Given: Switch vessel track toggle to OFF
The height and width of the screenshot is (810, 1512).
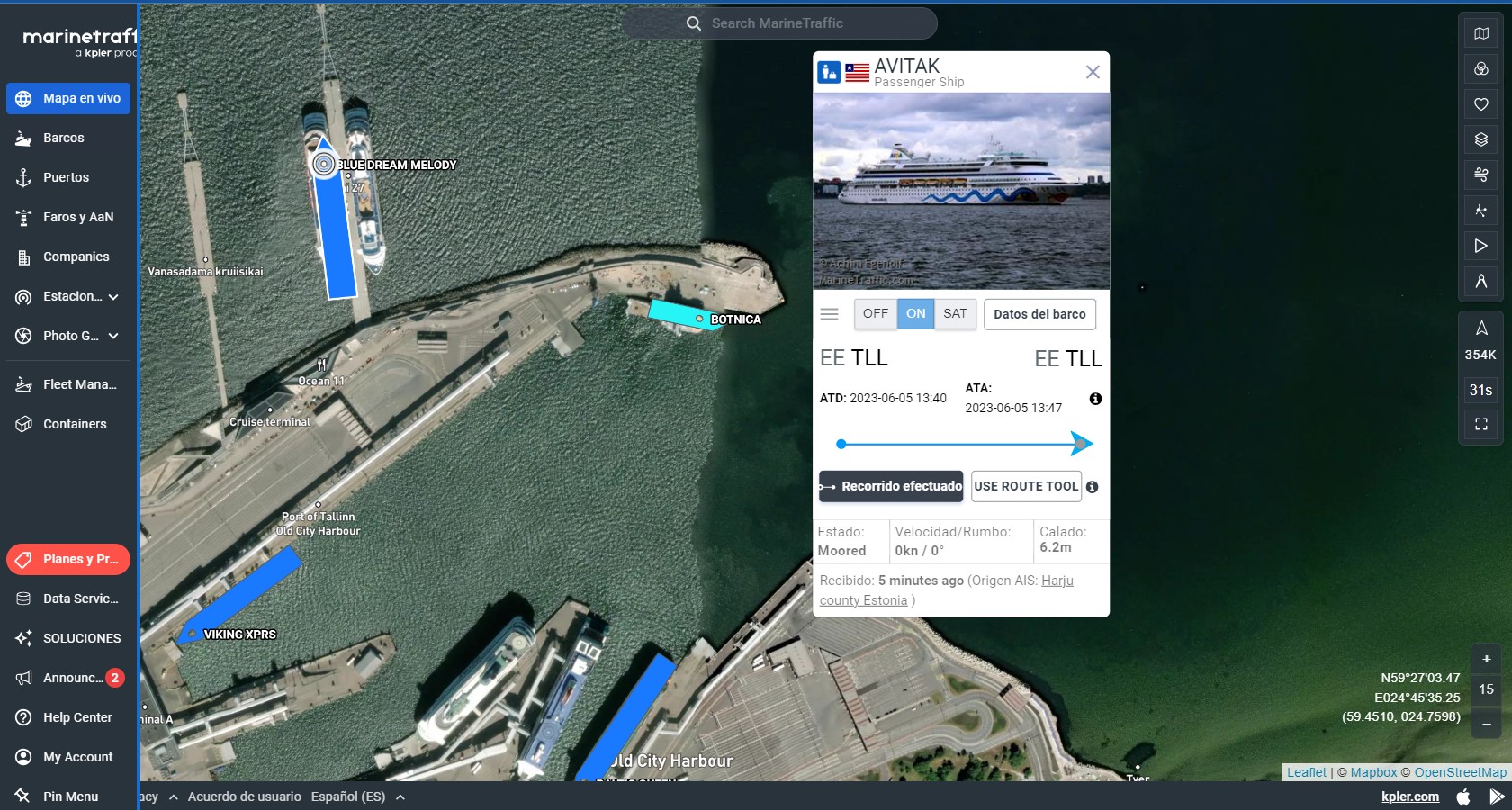Looking at the screenshot, I should point(875,314).
